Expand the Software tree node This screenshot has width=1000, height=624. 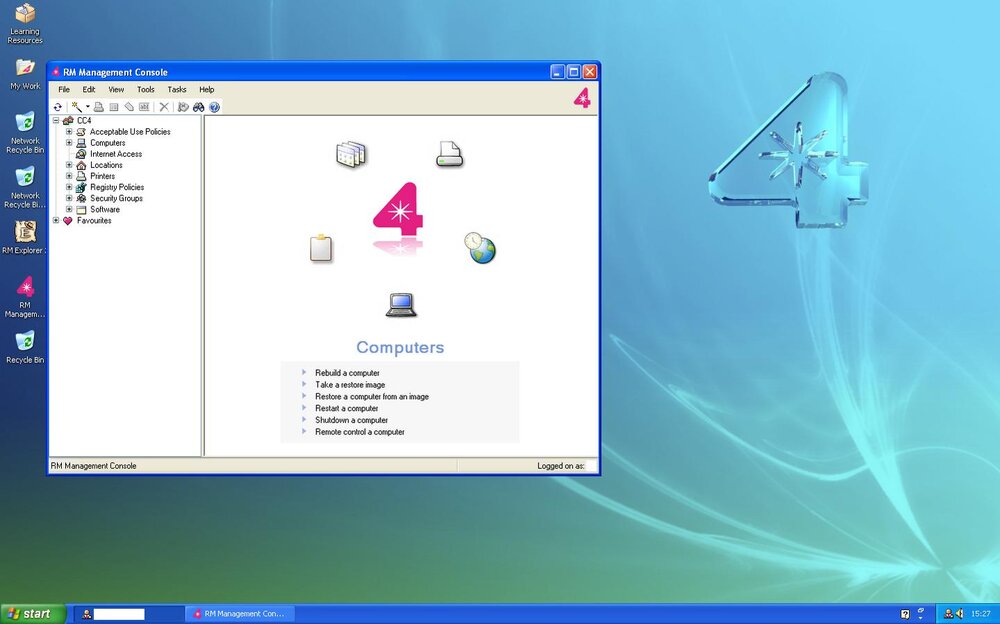(69, 209)
